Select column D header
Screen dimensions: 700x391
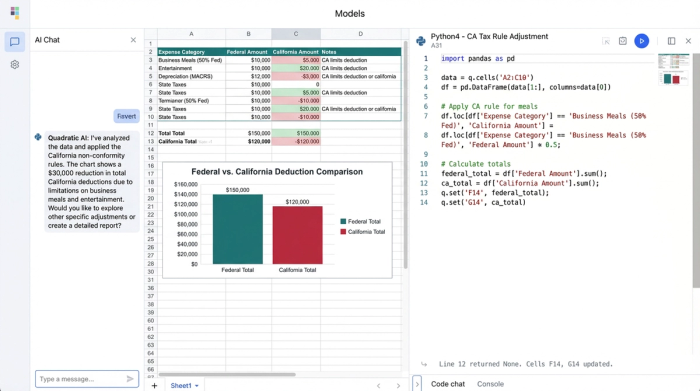(360, 34)
